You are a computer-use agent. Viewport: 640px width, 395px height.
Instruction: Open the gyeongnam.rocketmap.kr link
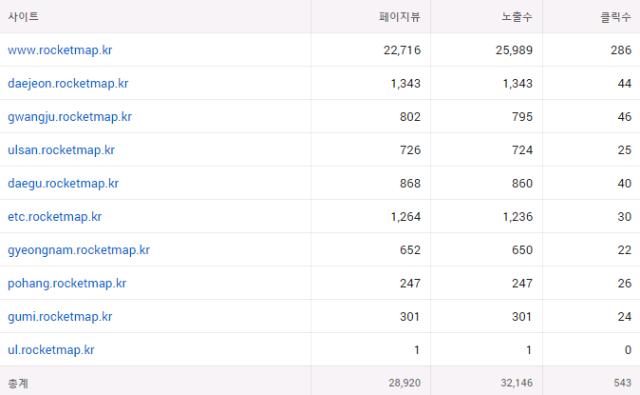tap(78, 250)
